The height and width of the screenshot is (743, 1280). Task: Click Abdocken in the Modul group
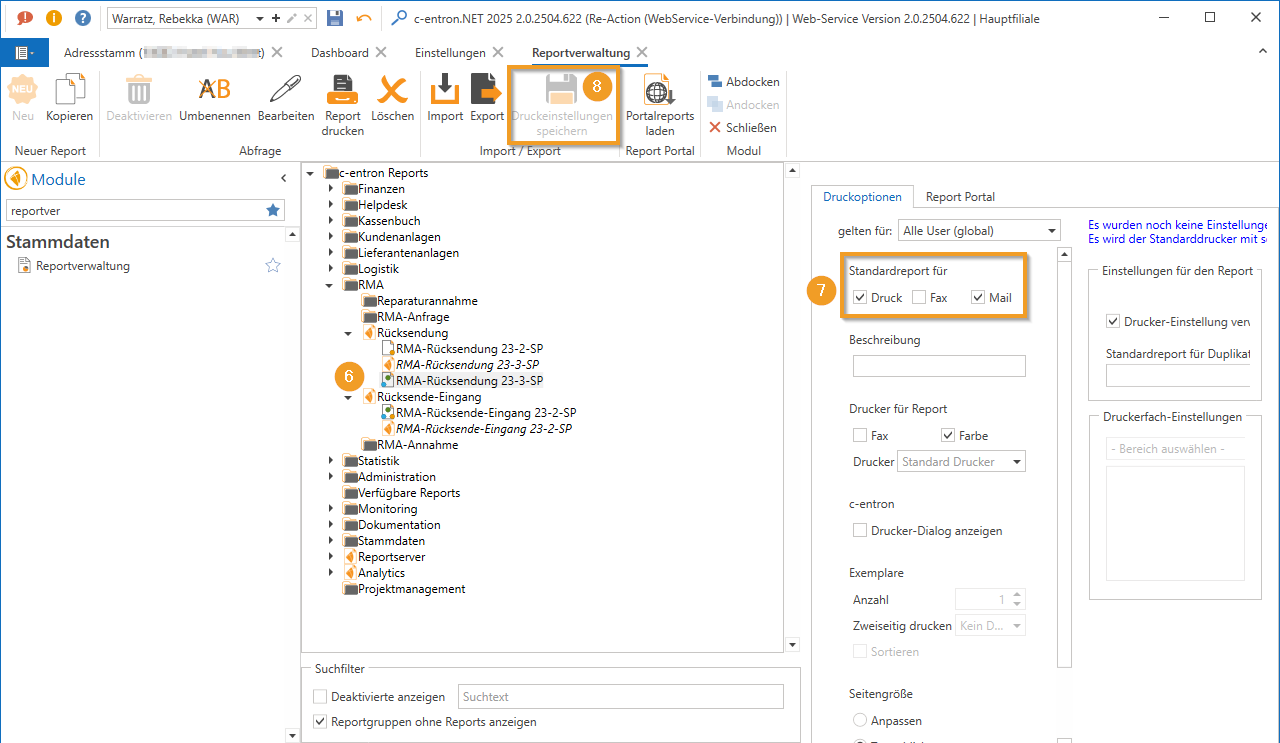[743, 82]
